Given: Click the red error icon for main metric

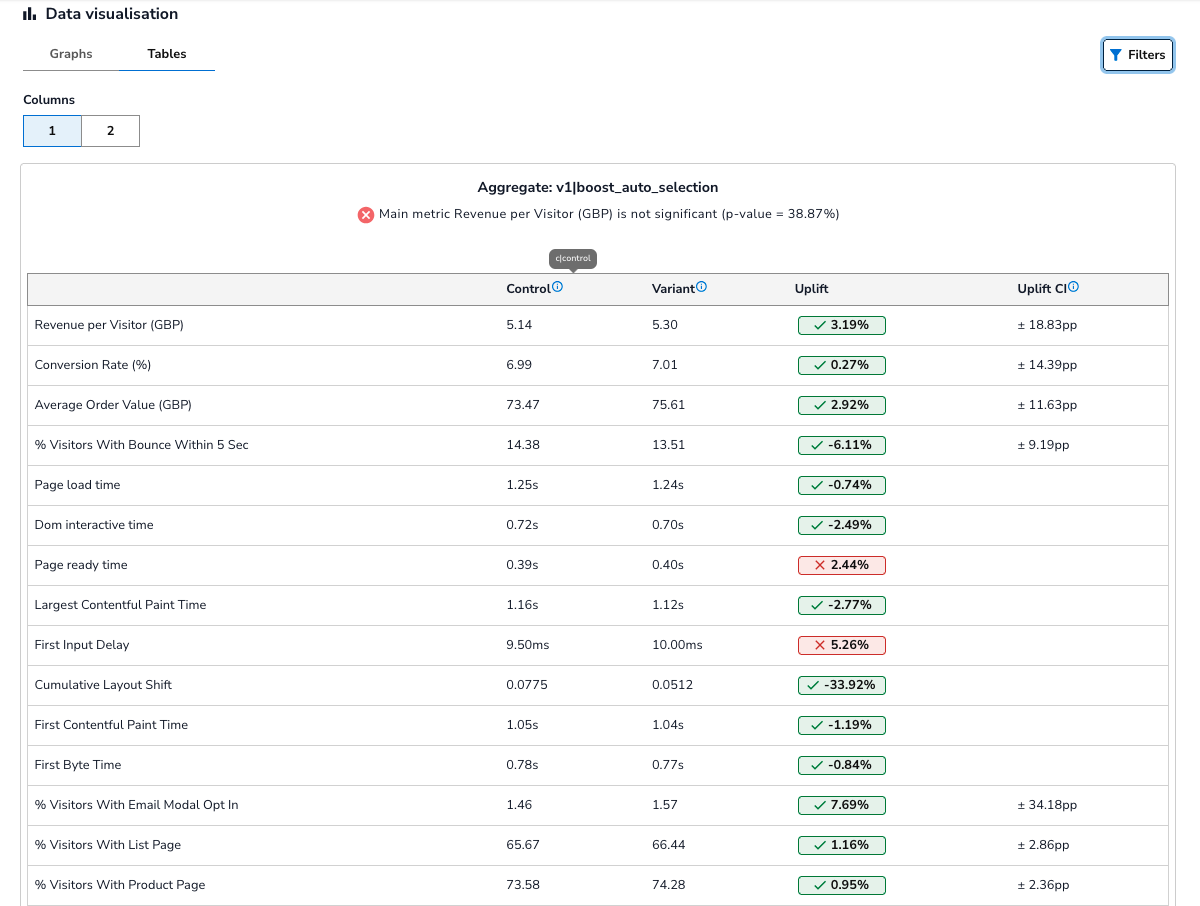Looking at the screenshot, I should coord(366,214).
